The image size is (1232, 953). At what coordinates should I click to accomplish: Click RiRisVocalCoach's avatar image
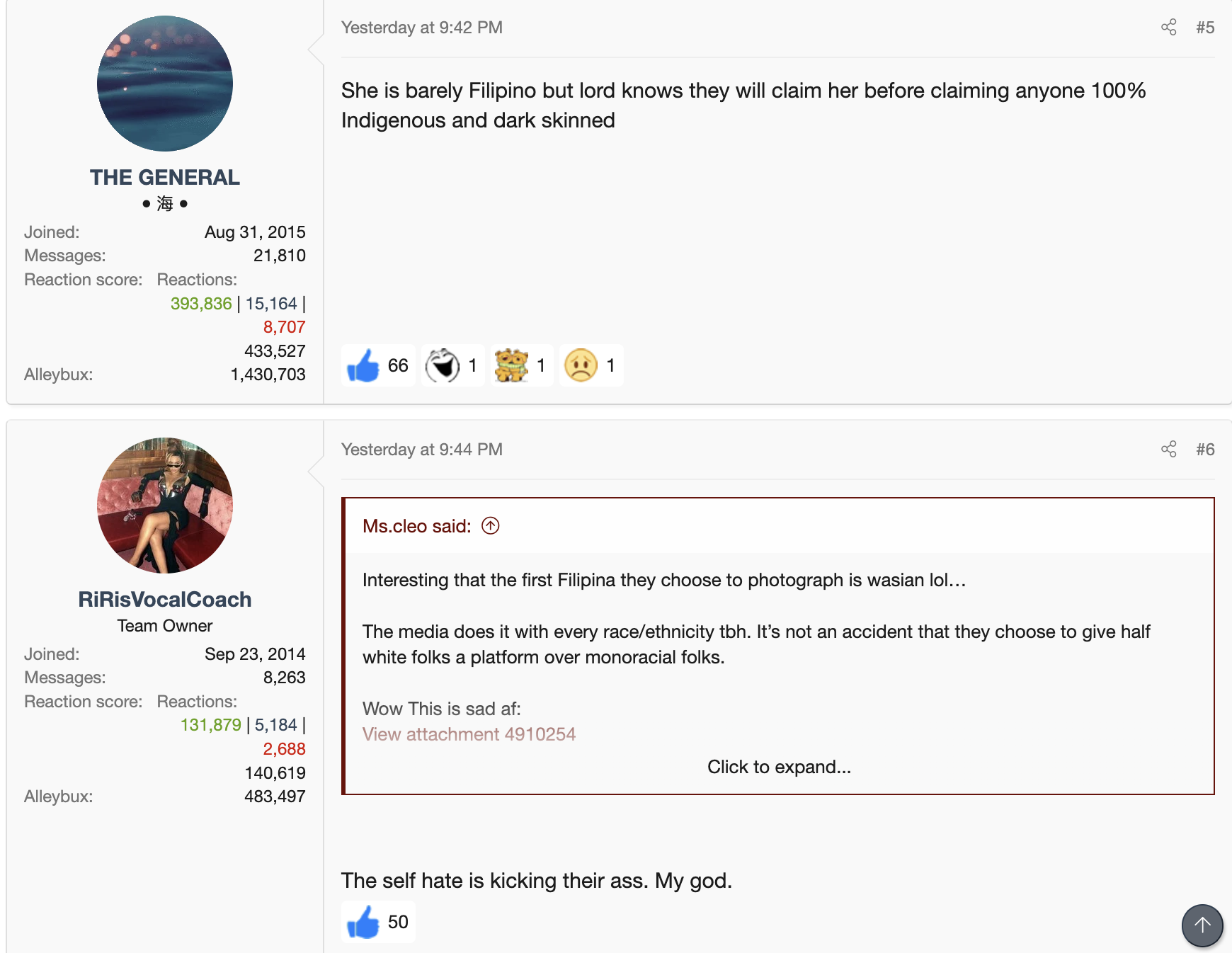(x=165, y=506)
